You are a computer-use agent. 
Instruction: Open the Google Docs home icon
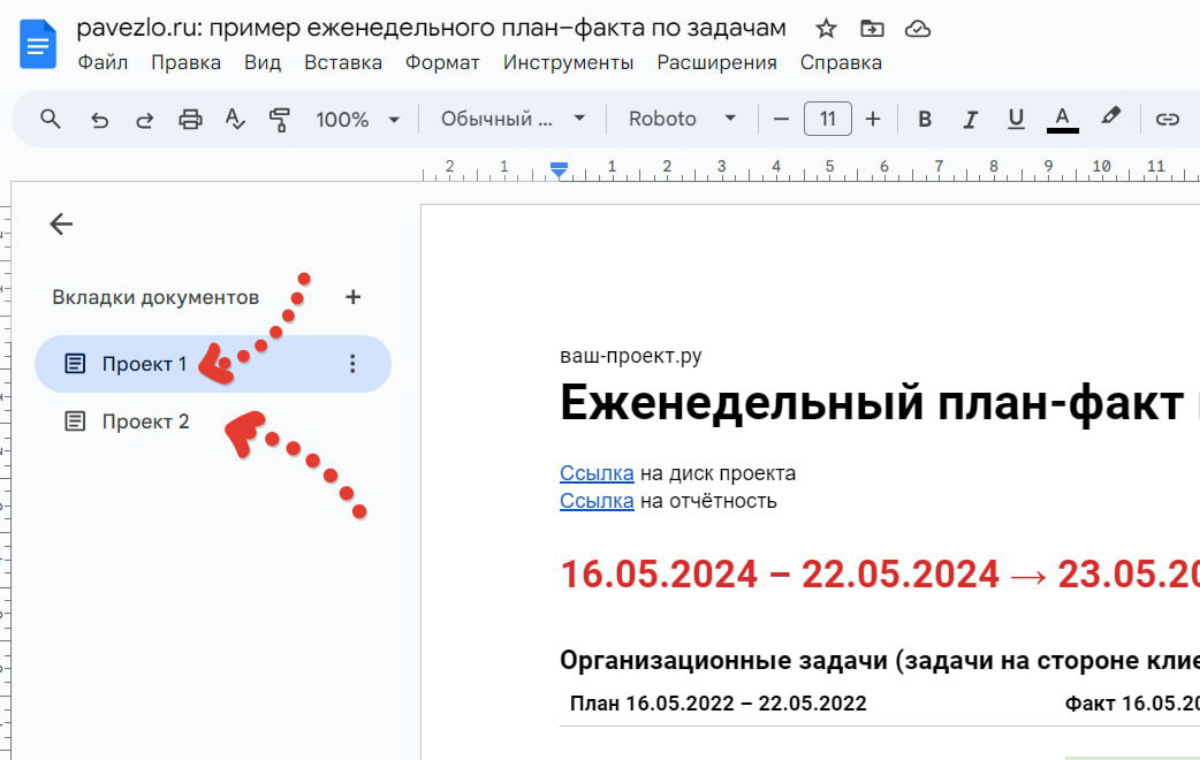pyautogui.click(x=38, y=46)
